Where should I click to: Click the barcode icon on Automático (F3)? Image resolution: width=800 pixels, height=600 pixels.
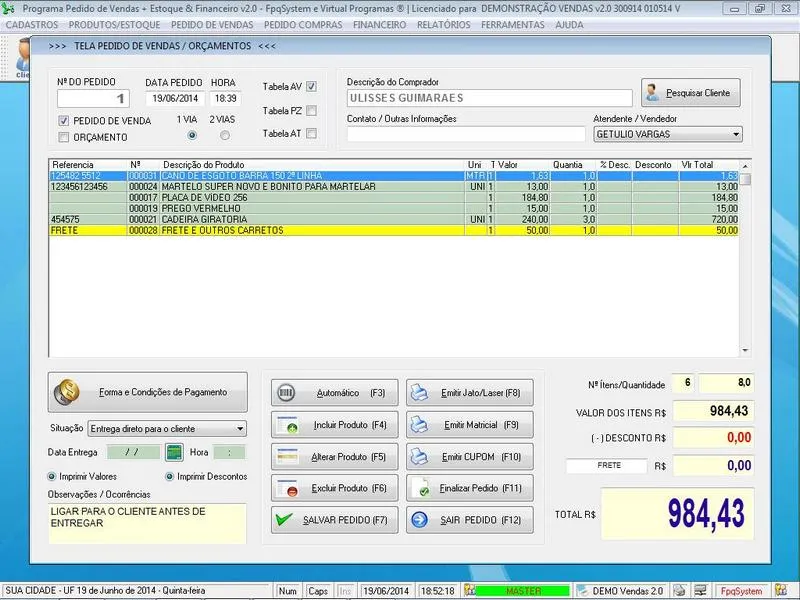[x=287, y=393]
